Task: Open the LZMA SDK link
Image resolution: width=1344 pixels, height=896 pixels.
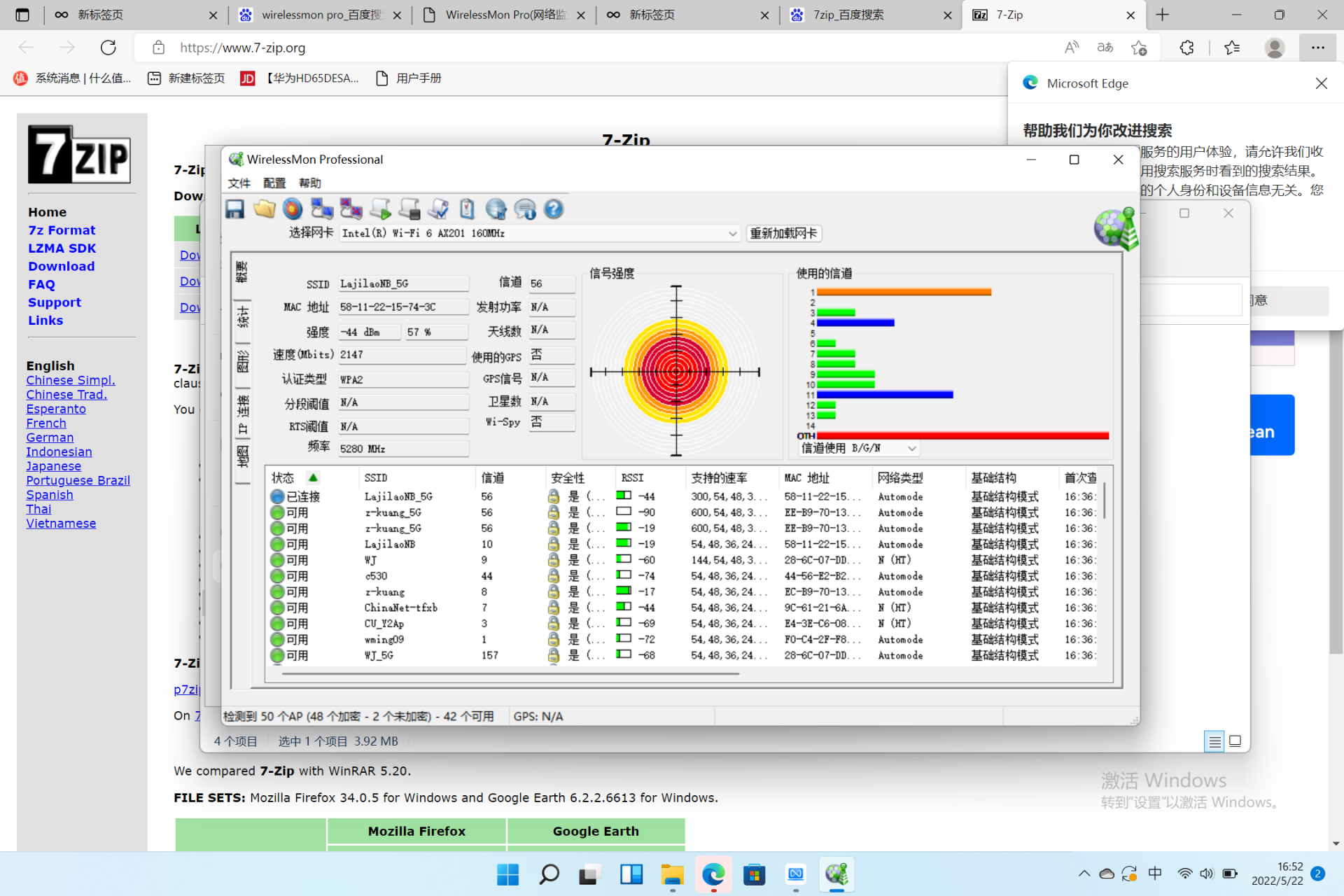Action: click(x=62, y=248)
